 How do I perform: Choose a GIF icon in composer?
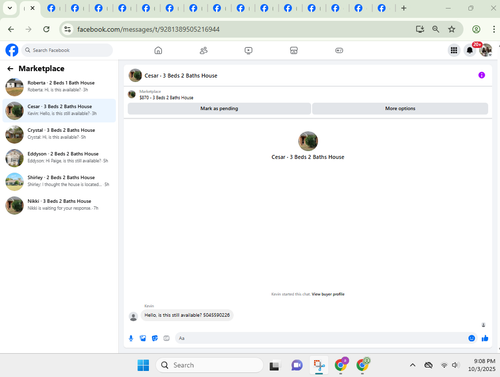click(167, 338)
